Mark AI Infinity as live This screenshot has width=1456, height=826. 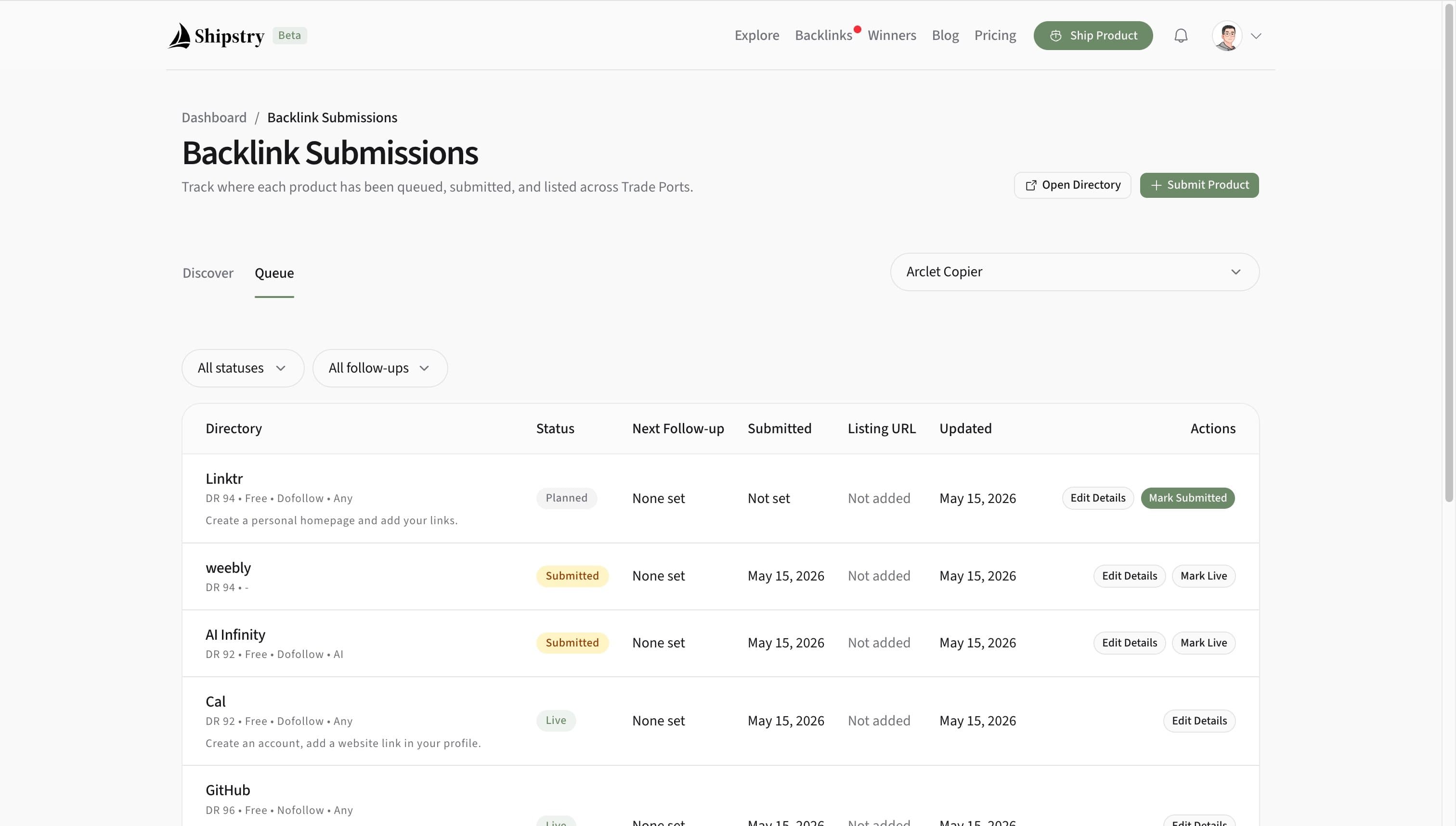pyautogui.click(x=1203, y=643)
